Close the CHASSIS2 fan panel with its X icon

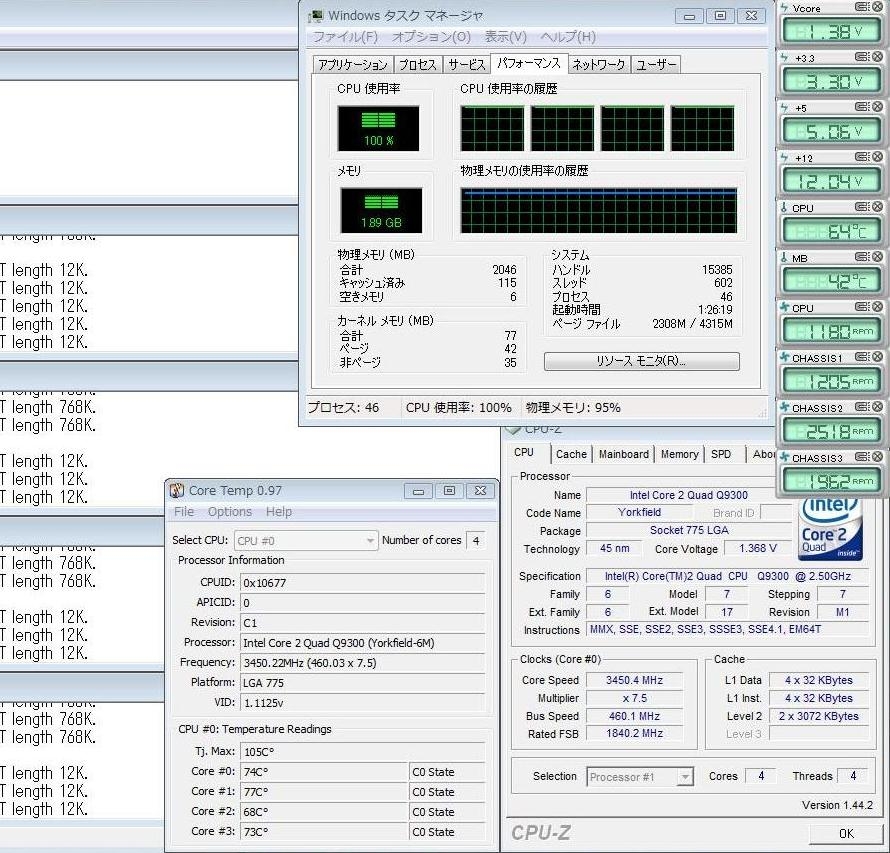click(x=878, y=406)
